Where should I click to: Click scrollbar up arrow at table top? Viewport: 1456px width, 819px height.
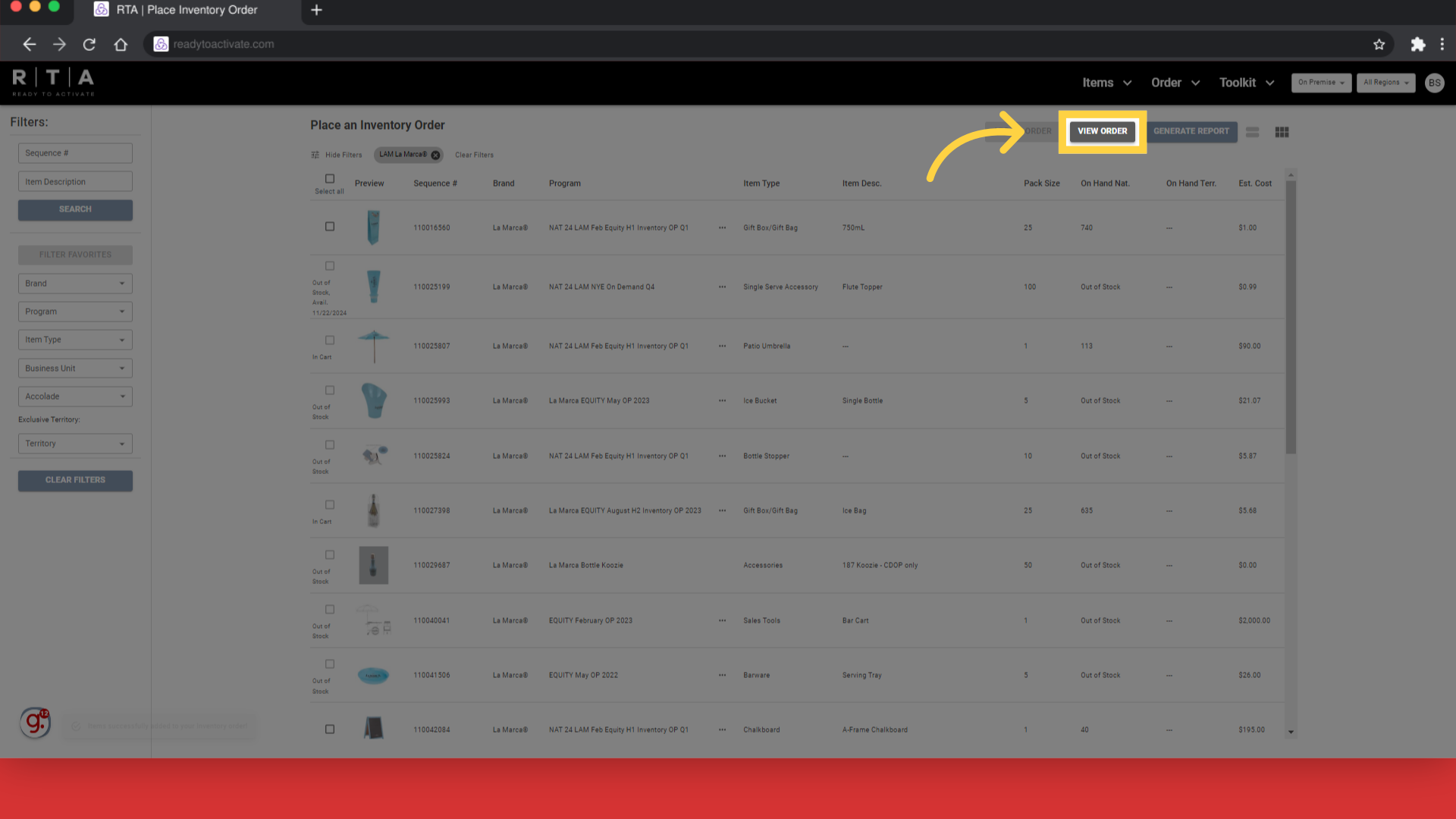click(1291, 175)
